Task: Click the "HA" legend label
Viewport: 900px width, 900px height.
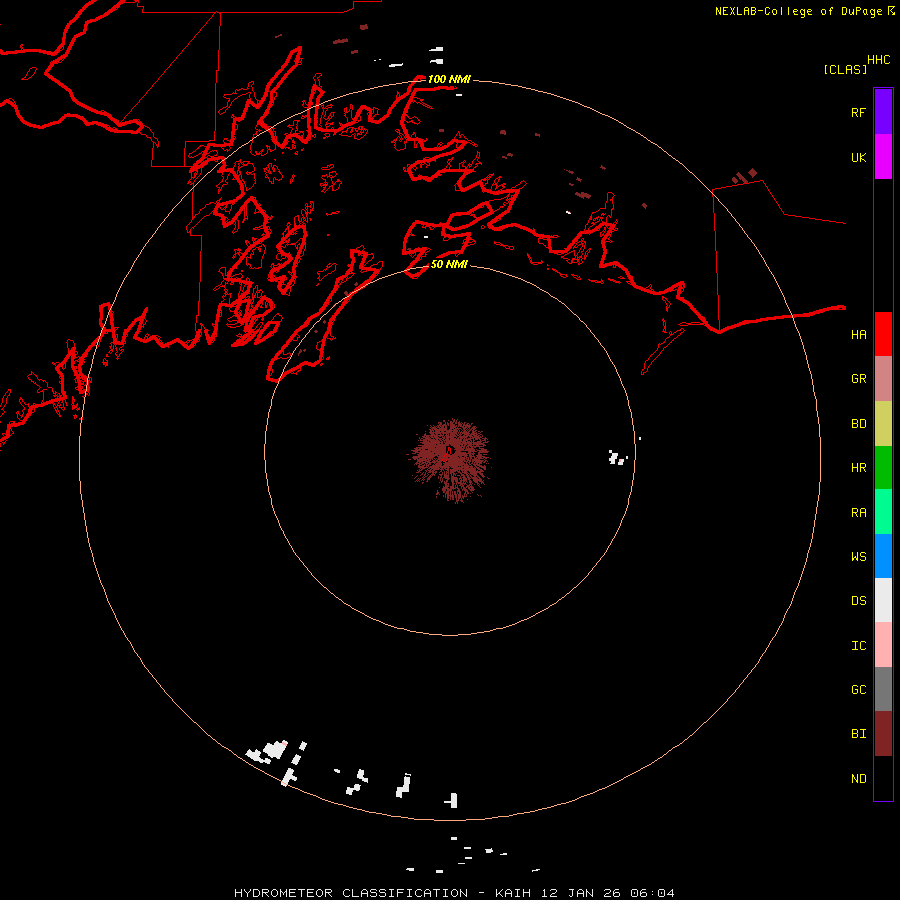Action: 859,334
